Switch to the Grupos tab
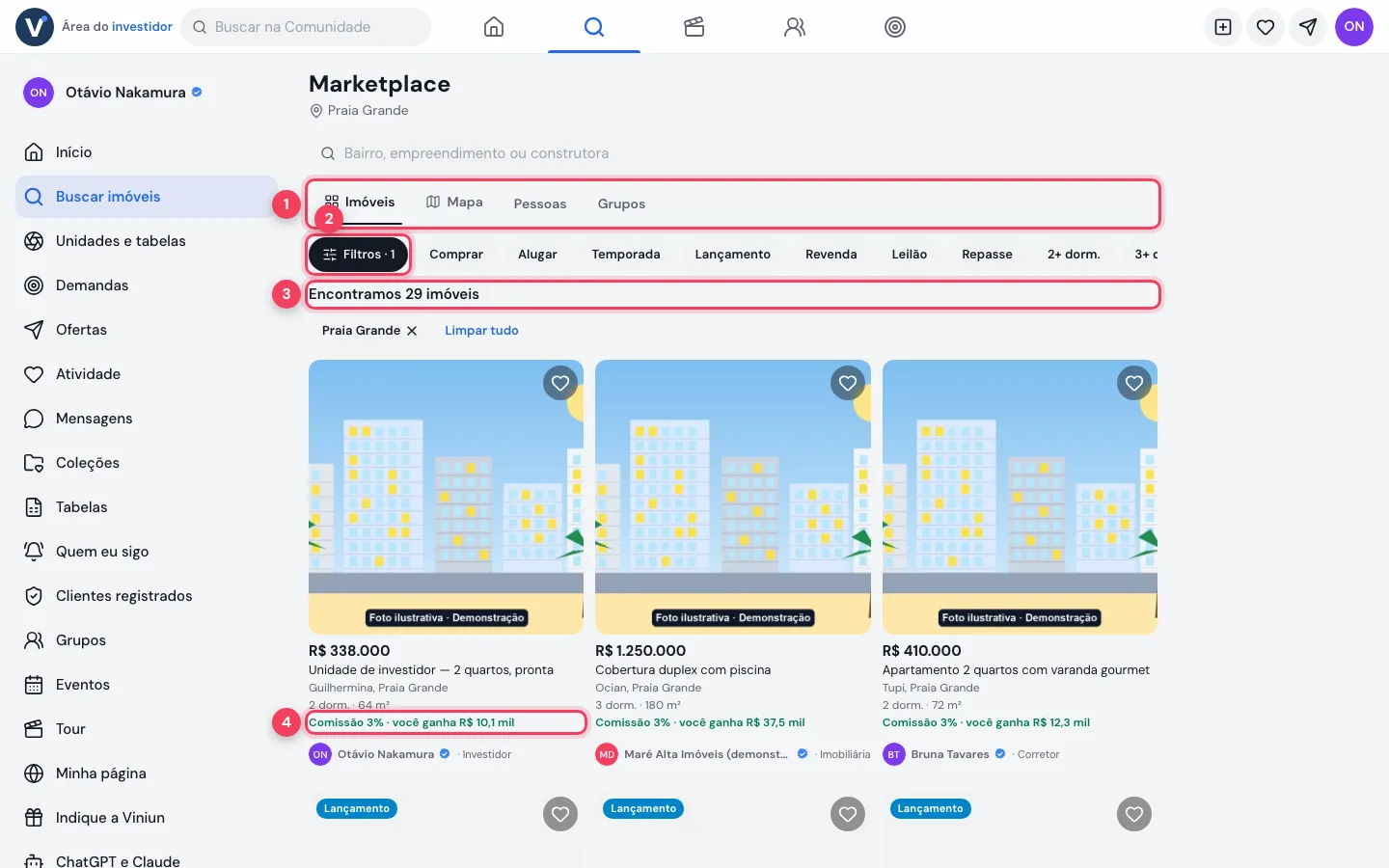 (621, 203)
